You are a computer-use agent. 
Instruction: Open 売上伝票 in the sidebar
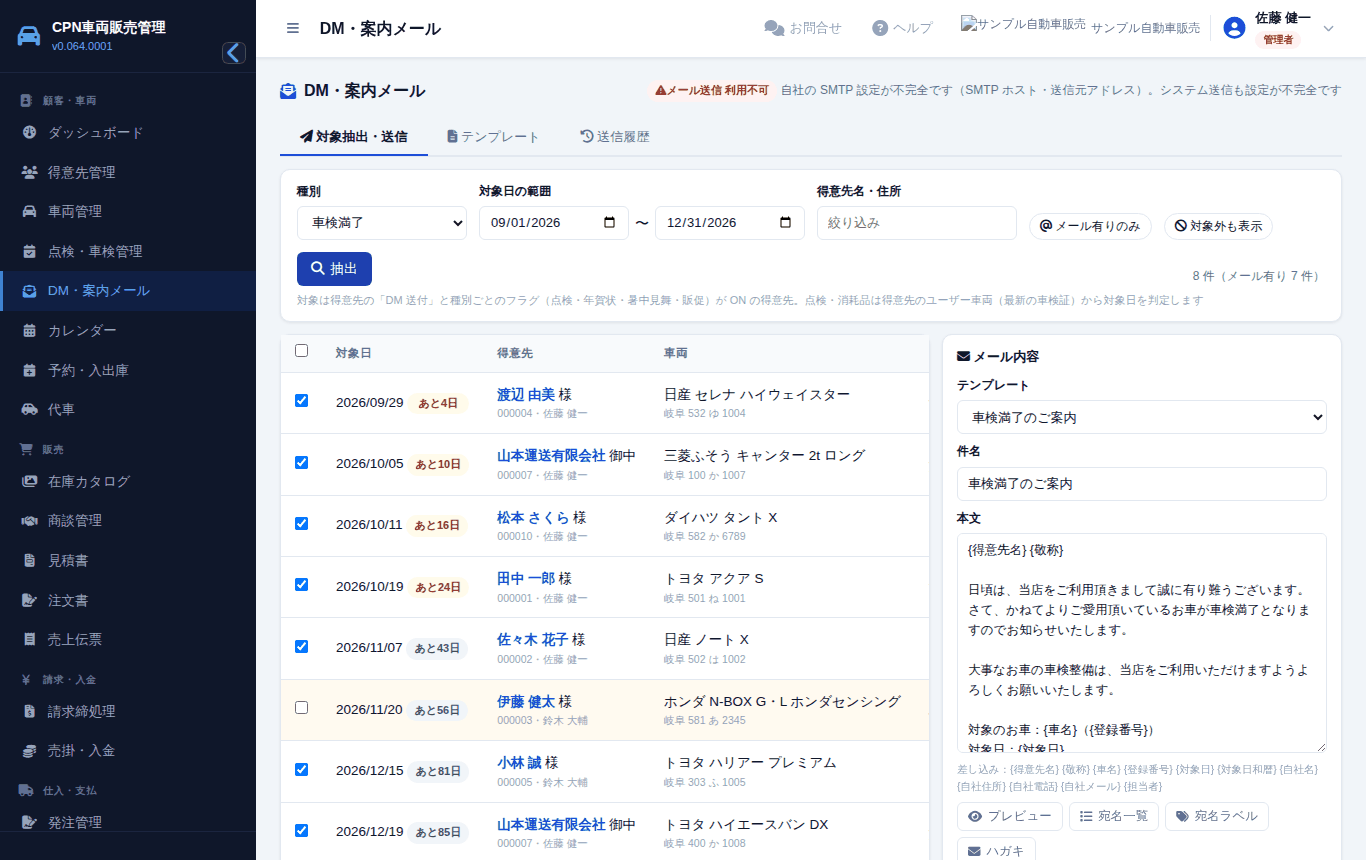tap(128, 639)
